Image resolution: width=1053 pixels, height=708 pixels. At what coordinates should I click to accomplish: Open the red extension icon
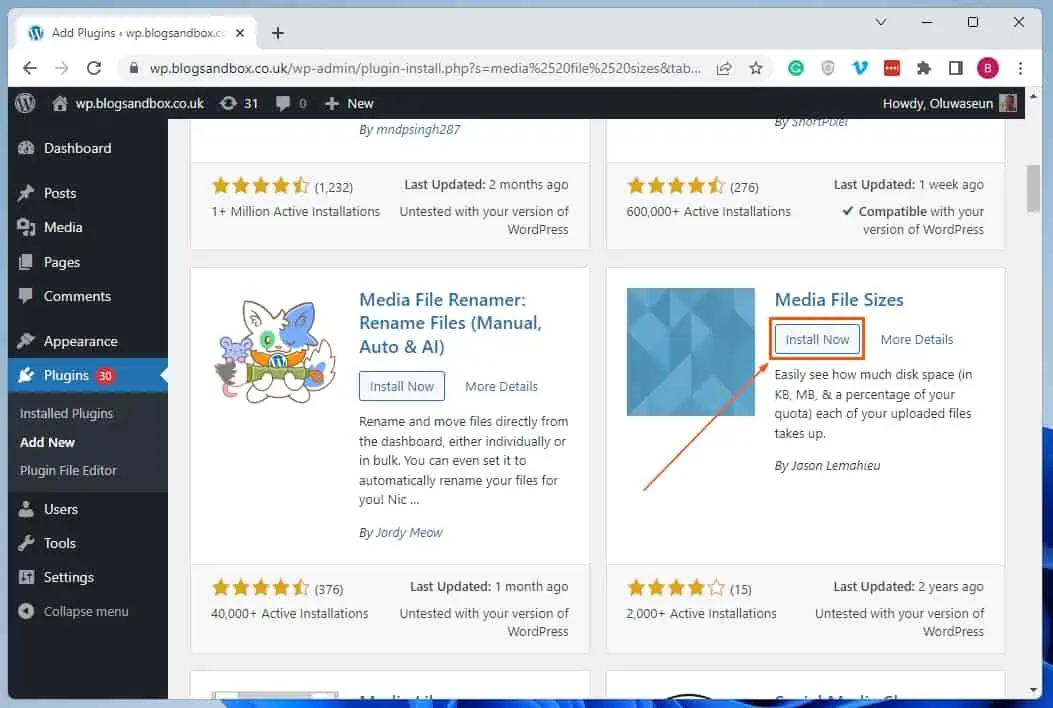[x=892, y=68]
